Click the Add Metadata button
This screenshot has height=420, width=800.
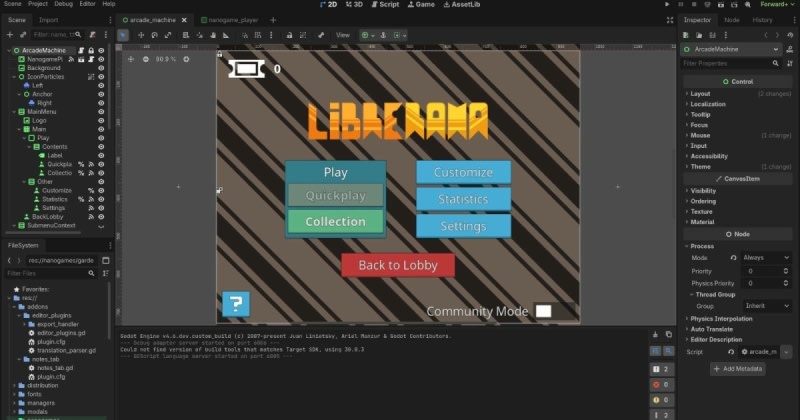point(737,369)
